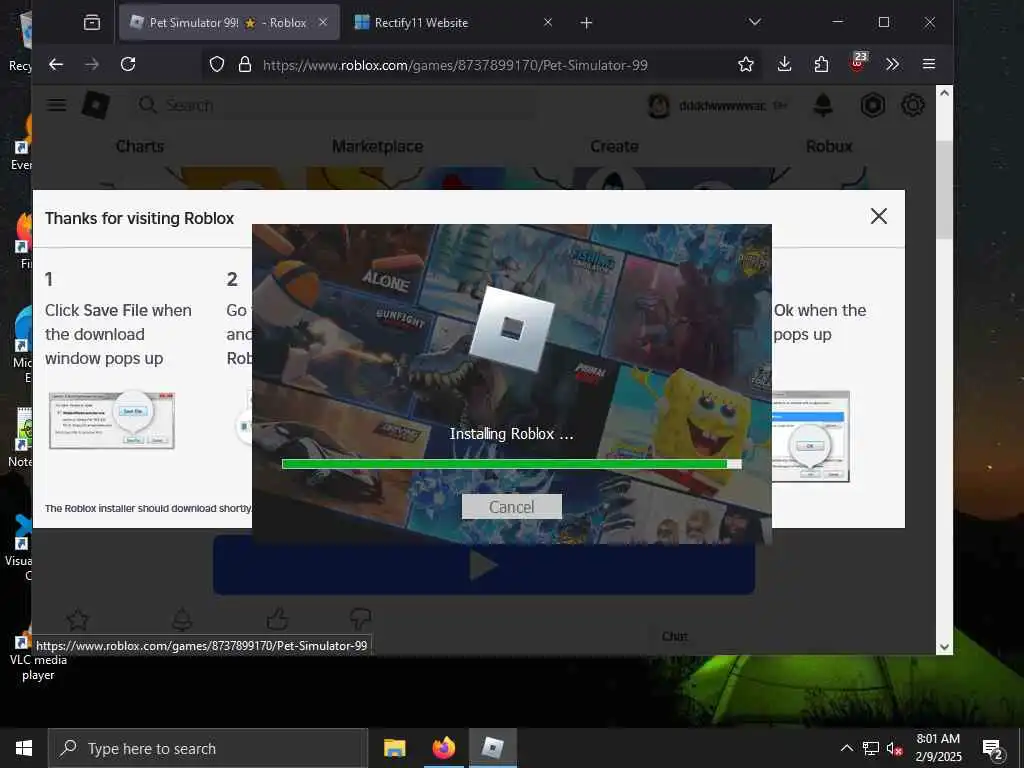Click the taskbar search box
Viewport: 1024px width, 768px height.
pyautogui.click(x=208, y=748)
